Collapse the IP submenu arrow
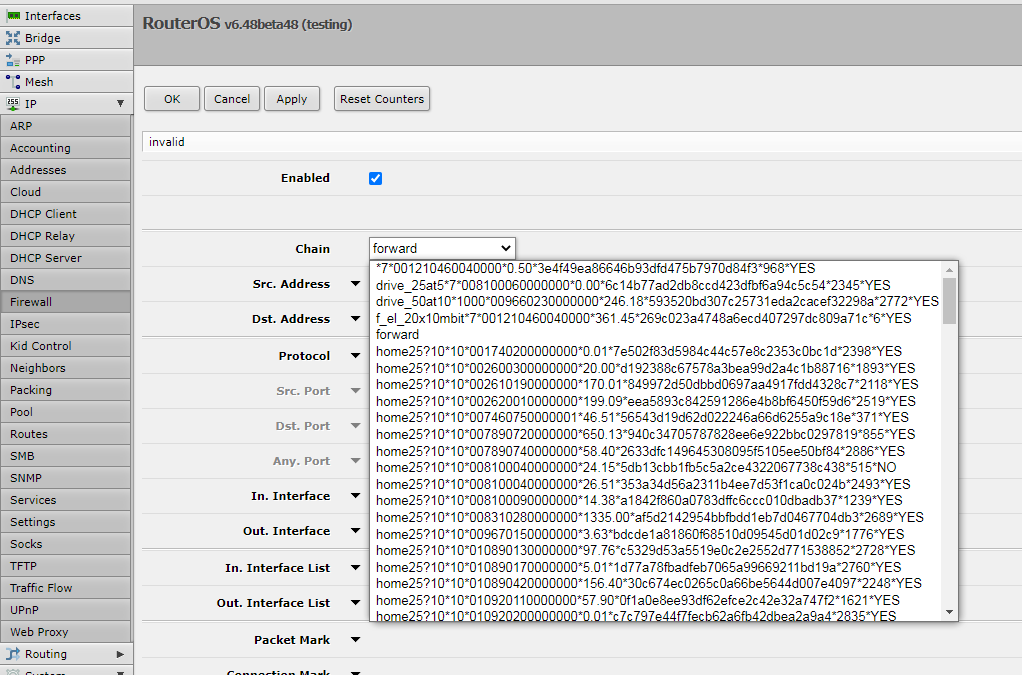This screenshot has height=675, width=1022. [x=120, y=104]
